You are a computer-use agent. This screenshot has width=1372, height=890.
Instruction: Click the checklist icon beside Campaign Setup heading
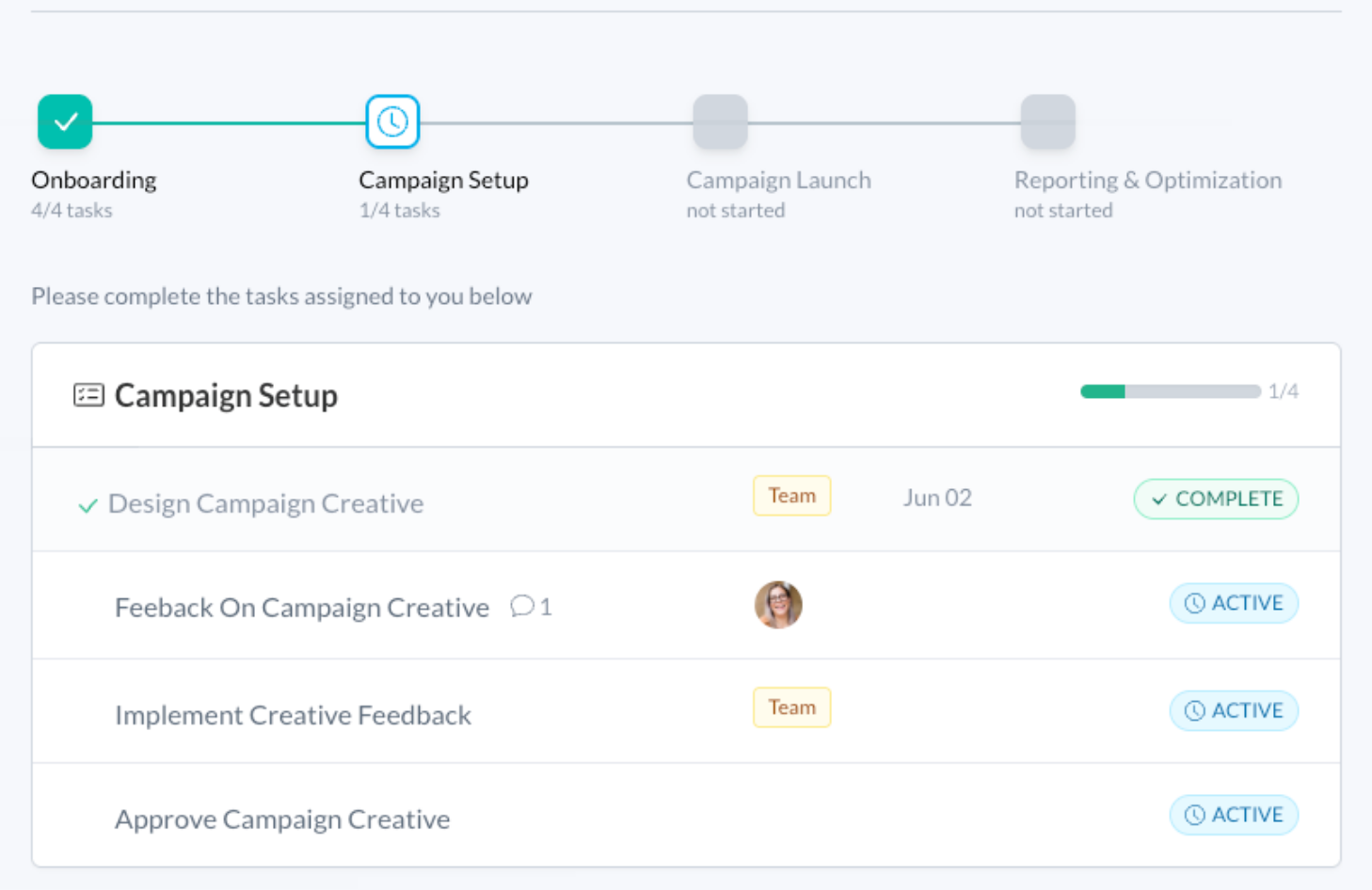[x=88, y=395]
